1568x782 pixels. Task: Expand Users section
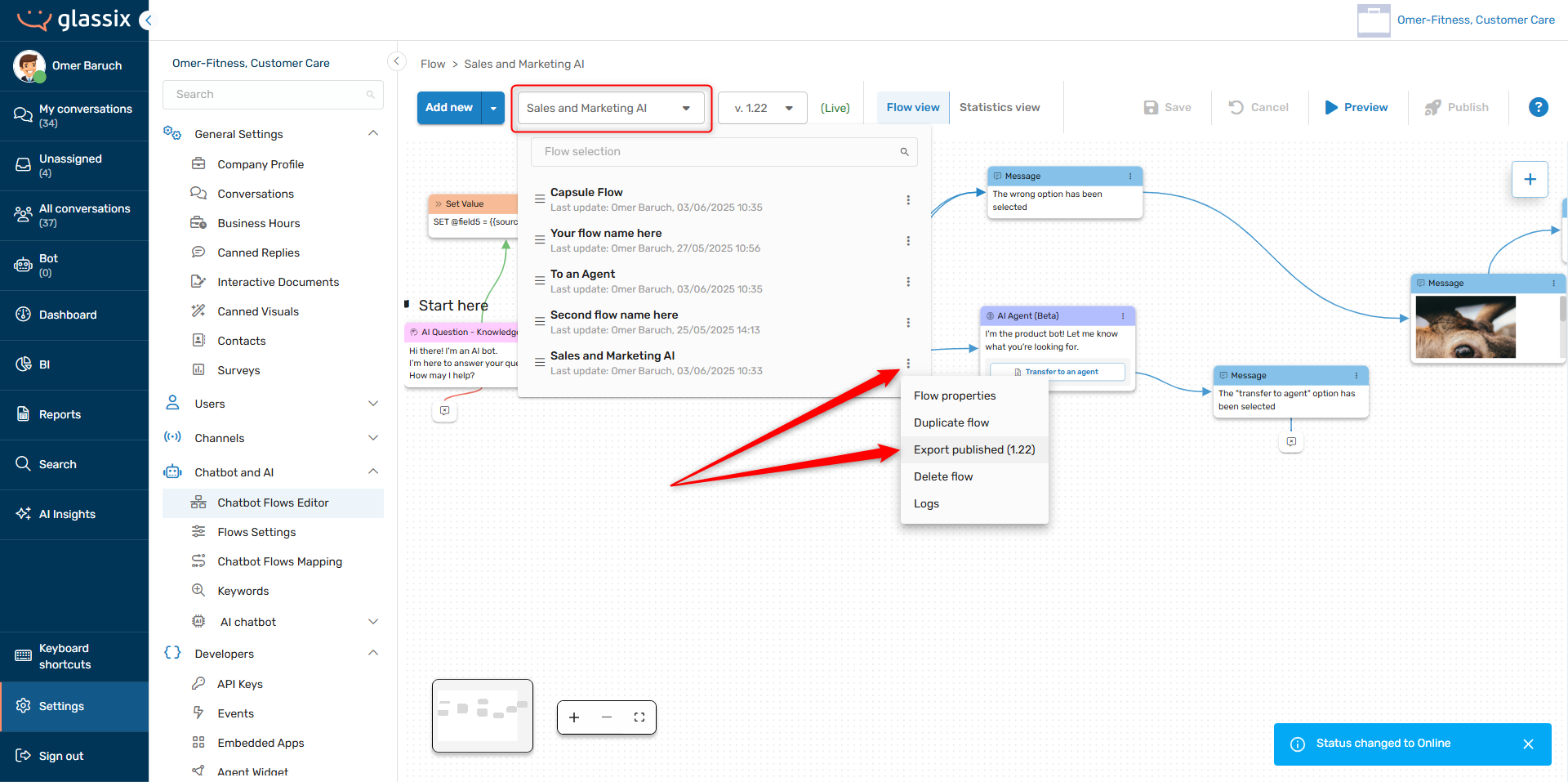(373, 404)
